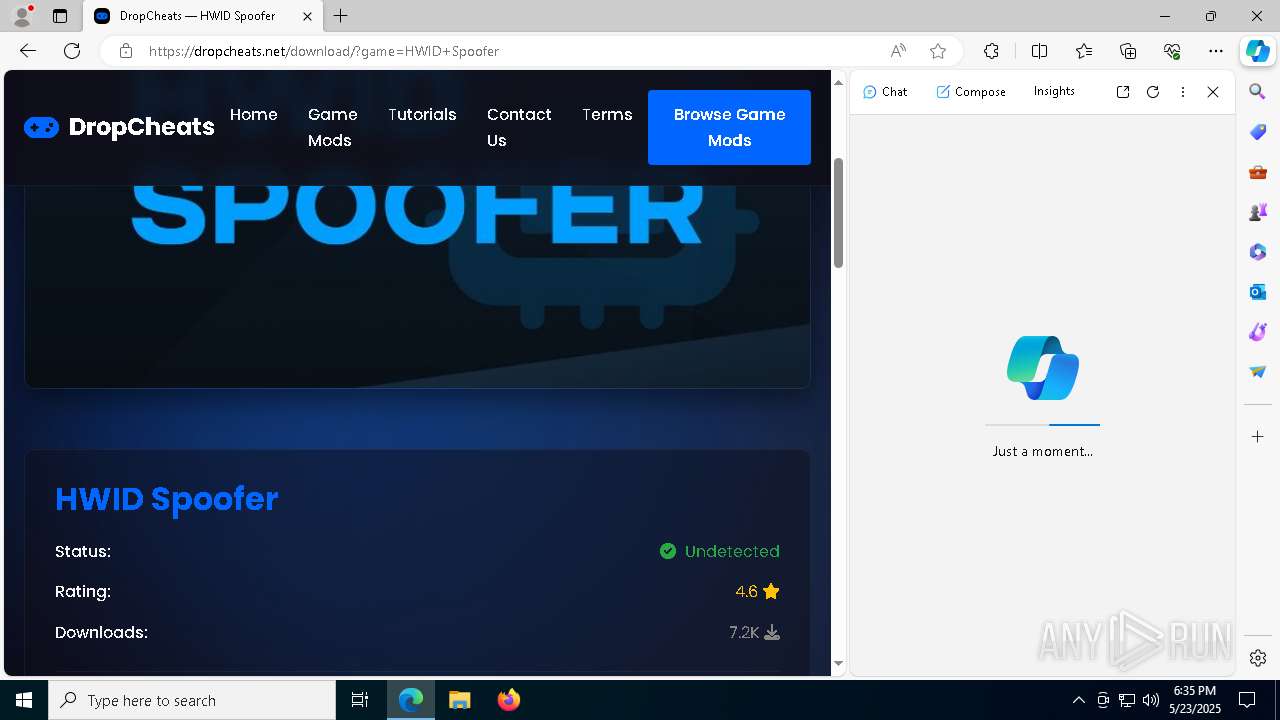Open Split screen icon

click(x=1039, y=51)
